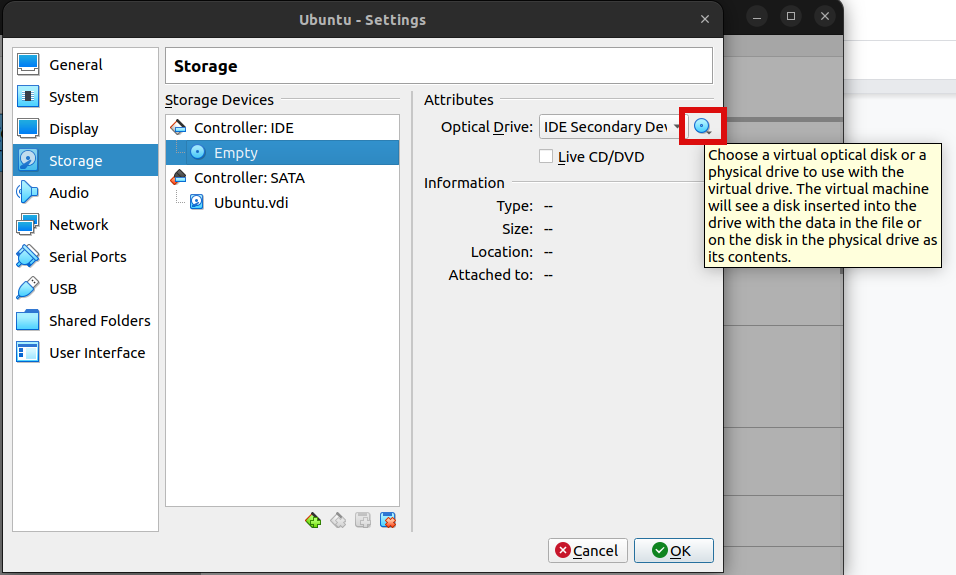This screenshot has width=956, height=575.
Task: Choose a virtual optical disk file
Action: coord(702,126)
